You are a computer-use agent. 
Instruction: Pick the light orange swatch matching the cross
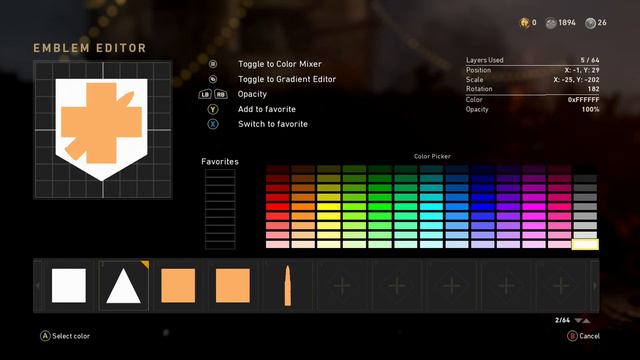(x=303, y=226)
